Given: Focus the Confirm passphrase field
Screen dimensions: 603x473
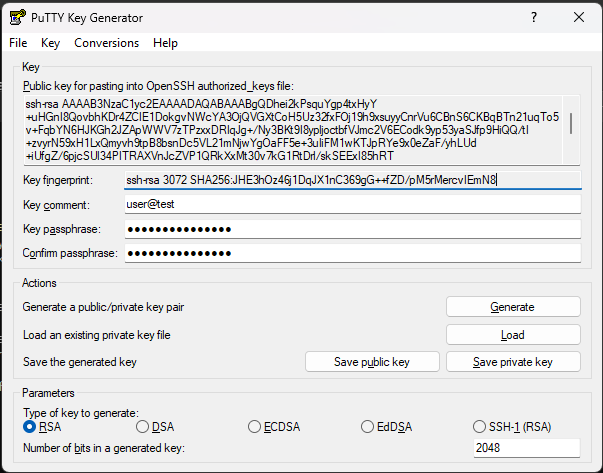Looking at the screenshot, I should click(353, 253).
